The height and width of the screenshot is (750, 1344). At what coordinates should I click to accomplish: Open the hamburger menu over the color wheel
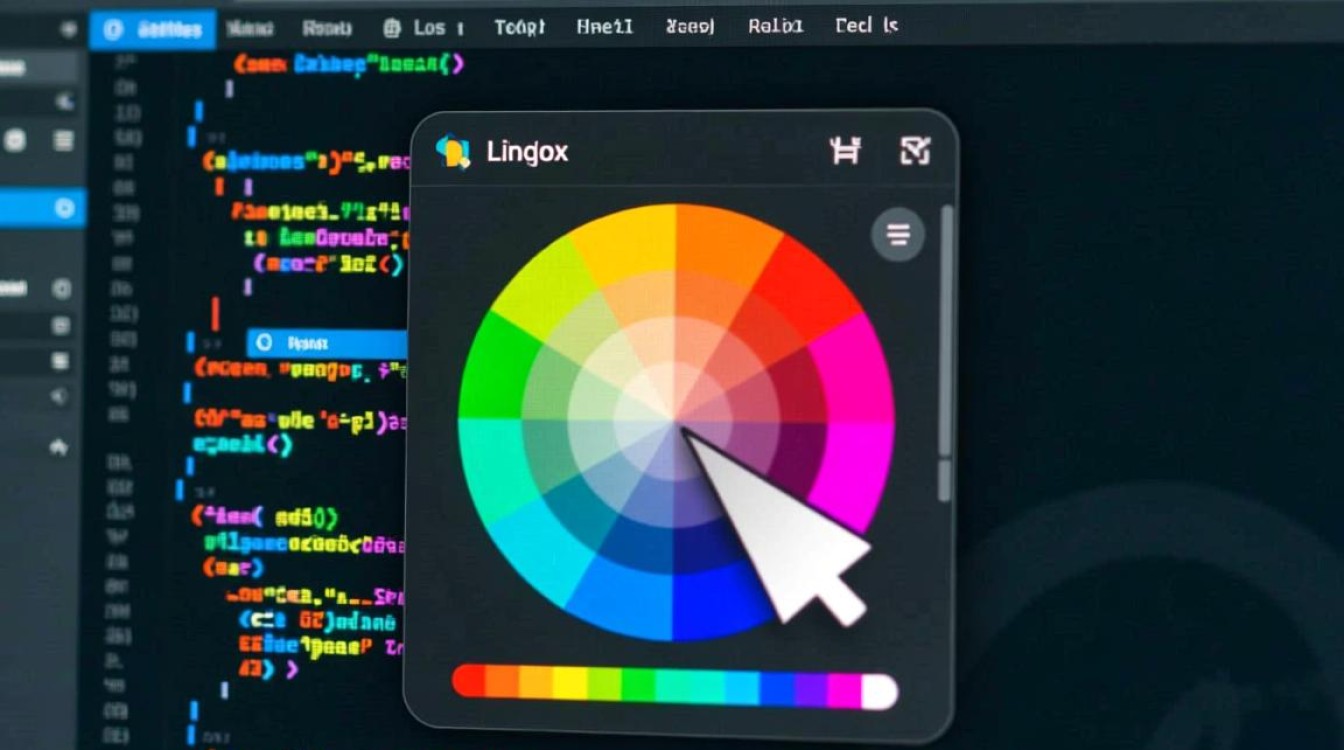[x=897, y=235]
